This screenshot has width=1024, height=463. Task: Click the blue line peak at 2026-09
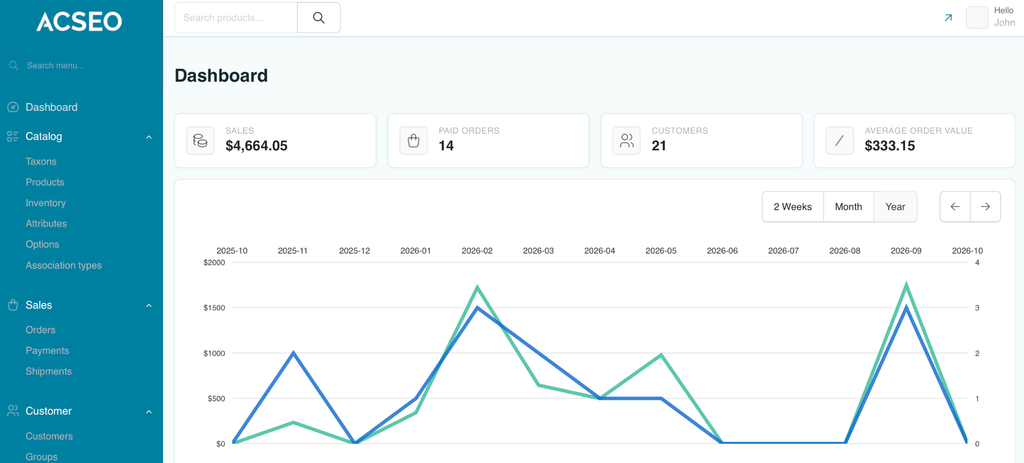[906, 307]
